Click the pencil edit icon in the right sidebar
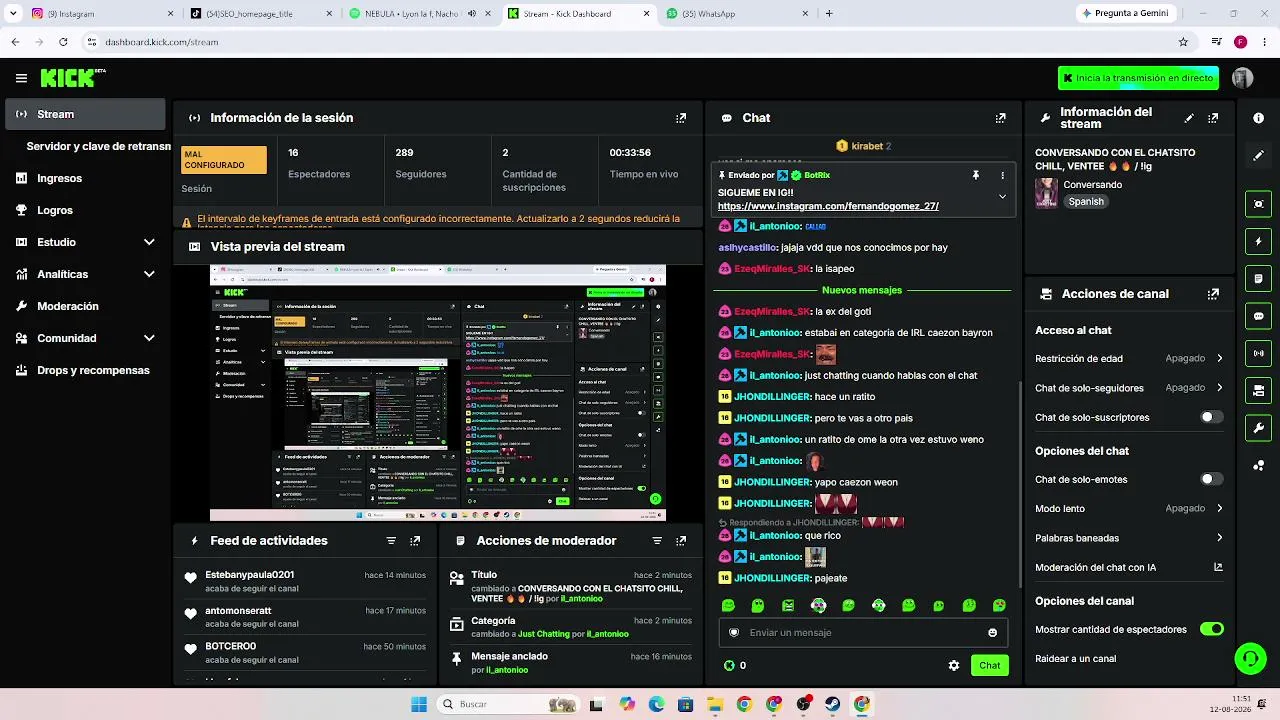Viewport: 1280px width, 720px height. pos(1258,156)
